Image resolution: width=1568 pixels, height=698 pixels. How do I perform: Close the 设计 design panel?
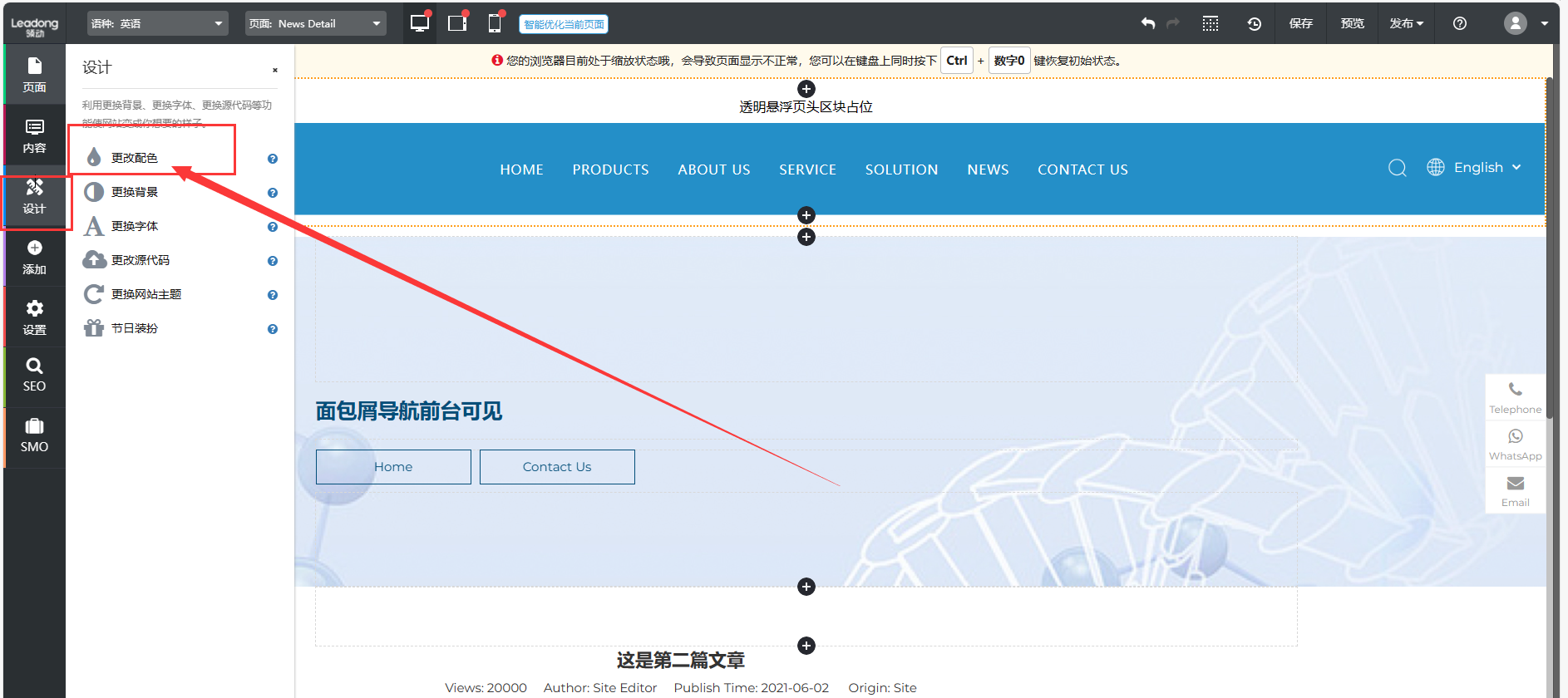point(275,70)
